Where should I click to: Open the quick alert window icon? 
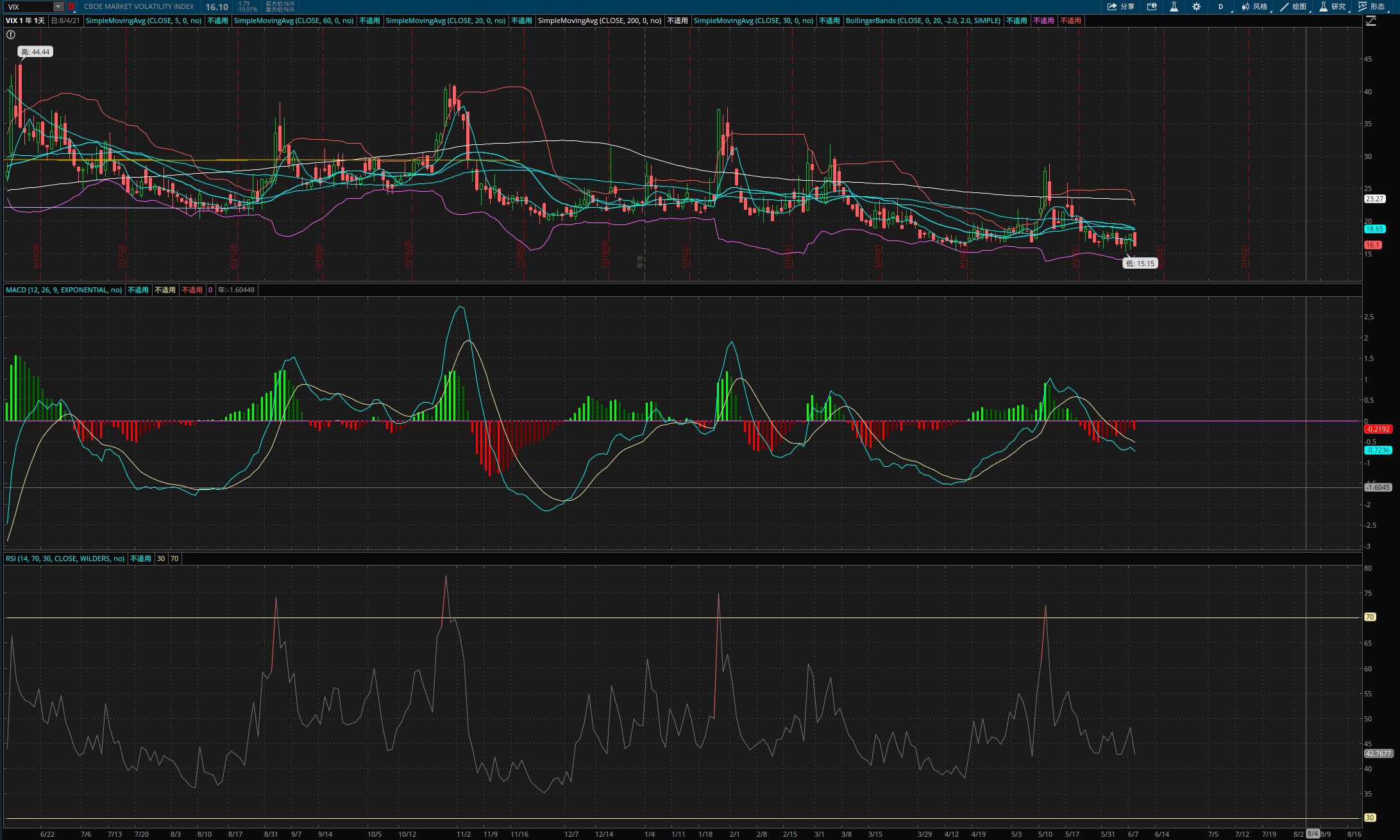[x=1152, y=6]
